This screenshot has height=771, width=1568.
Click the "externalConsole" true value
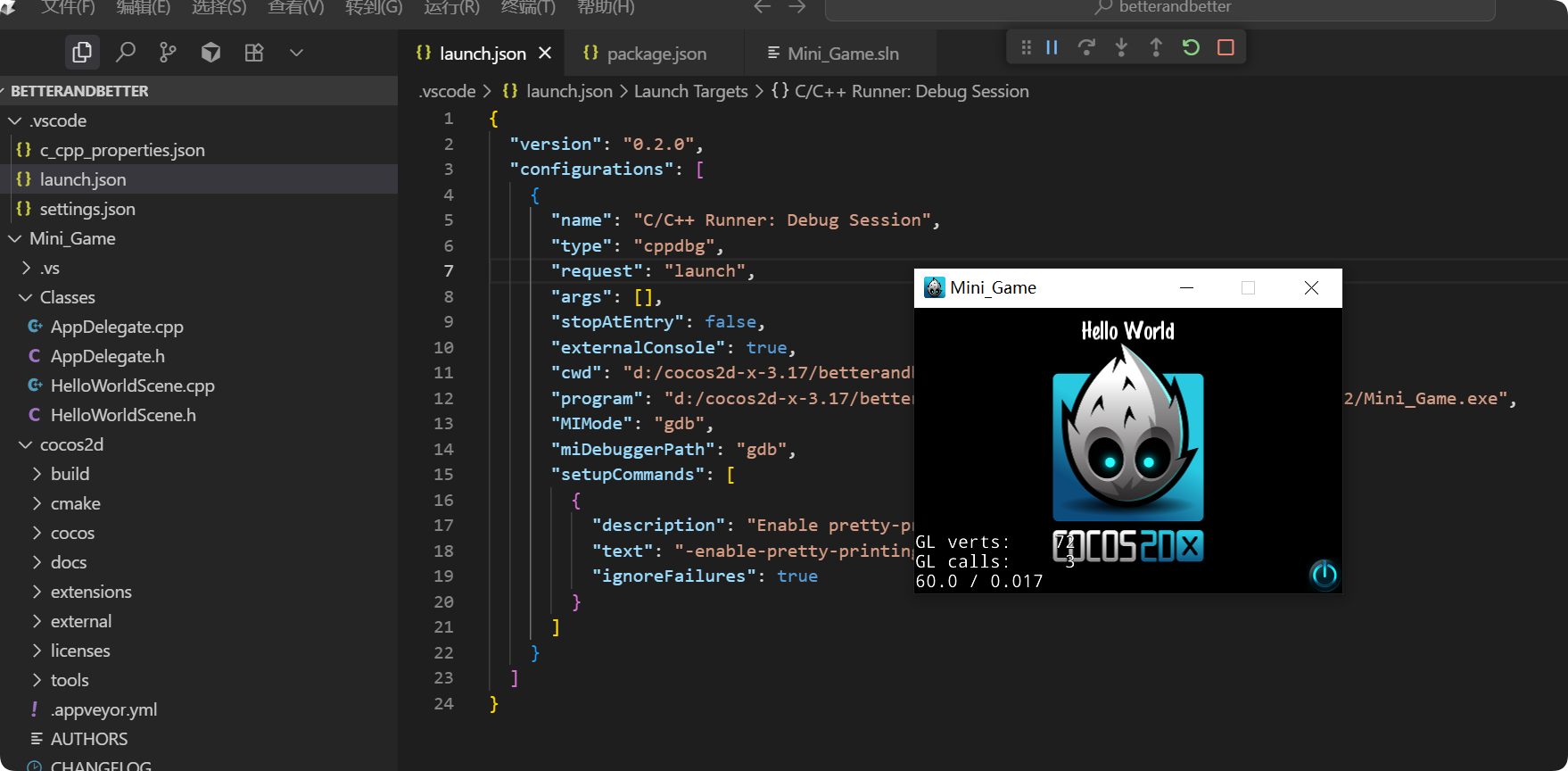[x=766, y=348]
